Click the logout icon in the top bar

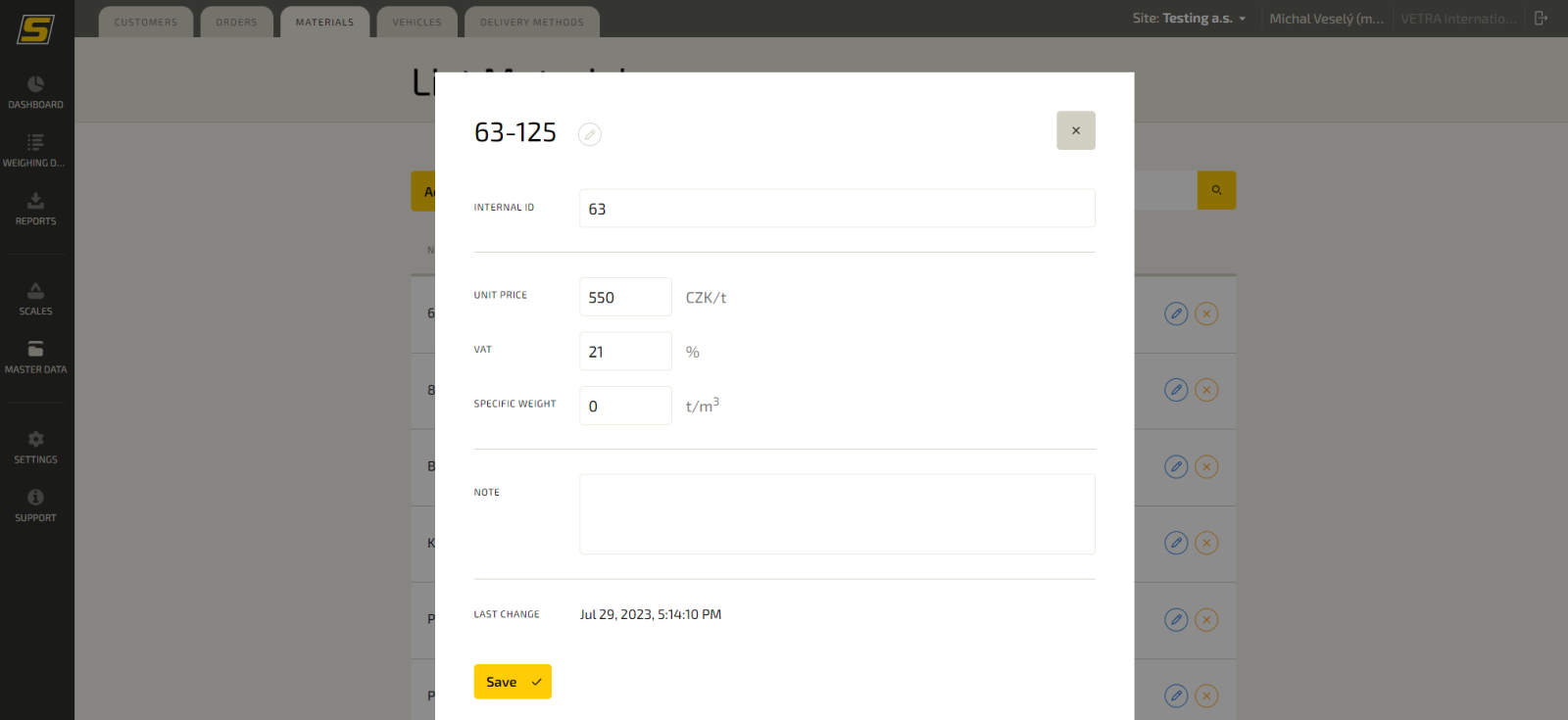[1541, 19]
